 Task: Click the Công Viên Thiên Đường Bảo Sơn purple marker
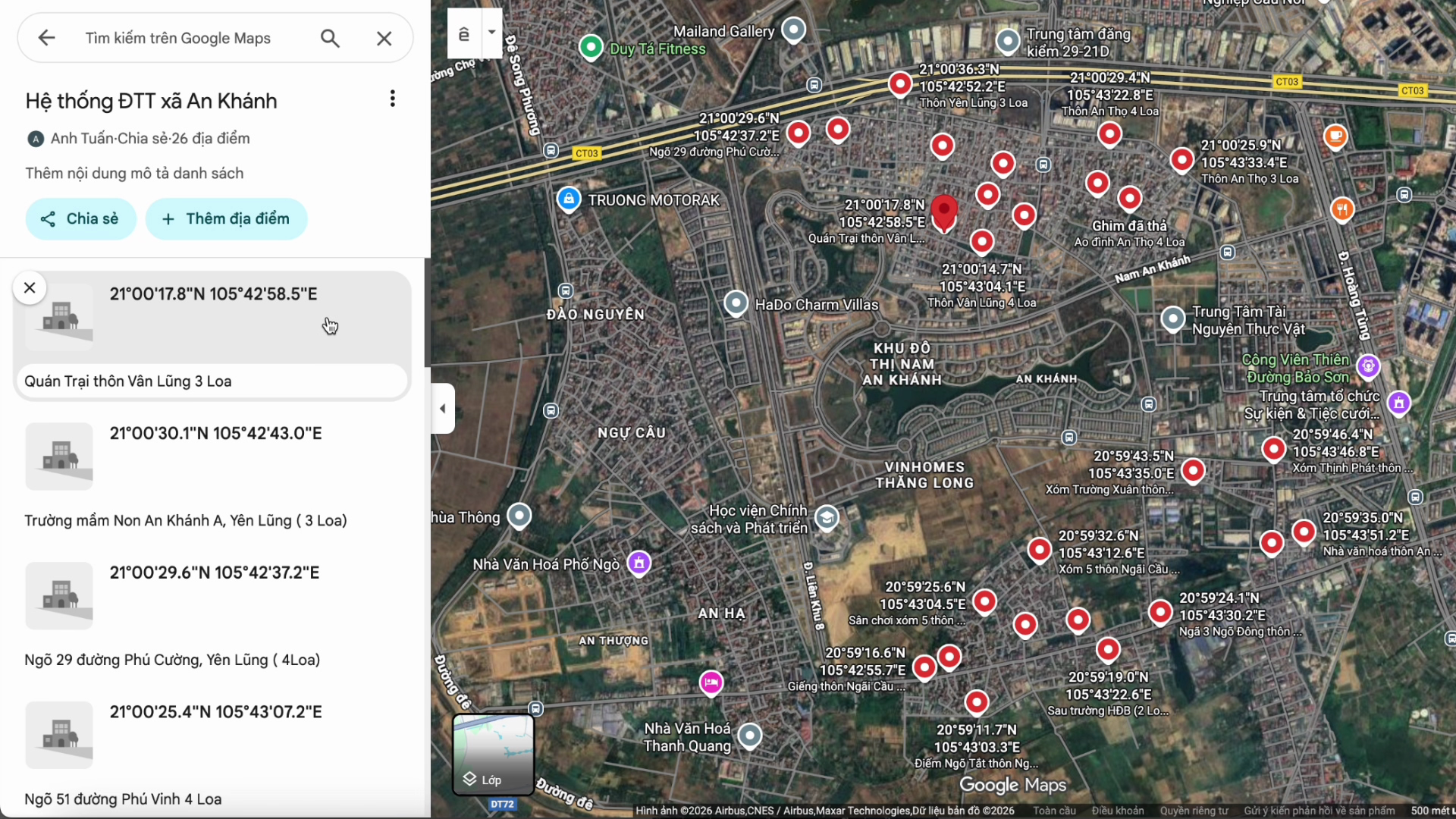point(1368,366)
